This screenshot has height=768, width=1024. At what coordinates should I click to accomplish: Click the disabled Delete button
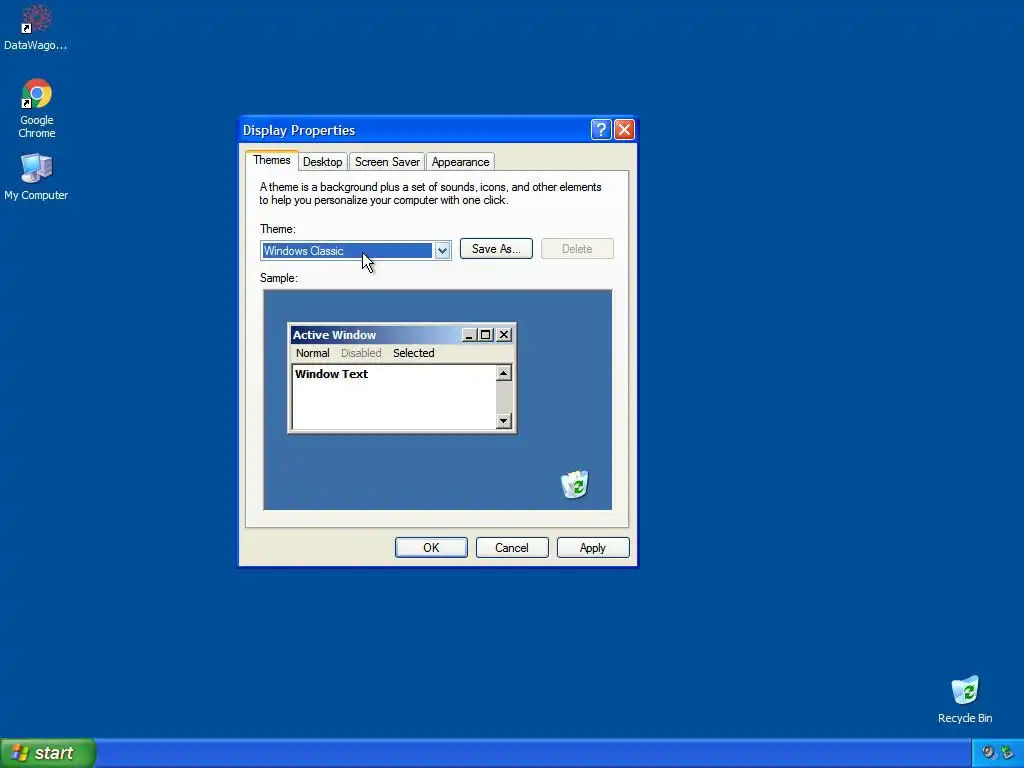tap(577, 249)
